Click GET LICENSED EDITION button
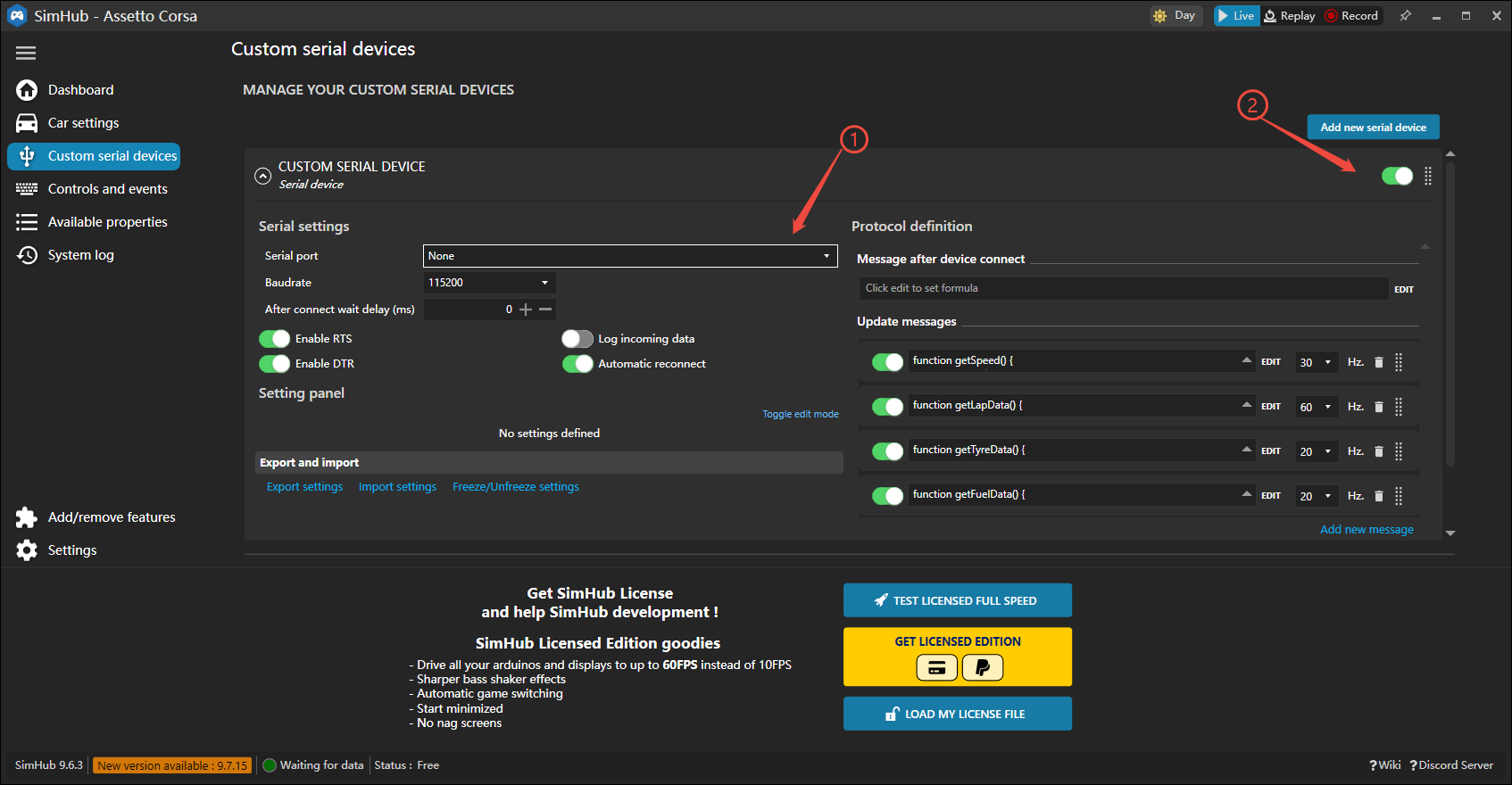Image resolution: width=1512 pixels, height=785 pixels. [x=957, y=657]
